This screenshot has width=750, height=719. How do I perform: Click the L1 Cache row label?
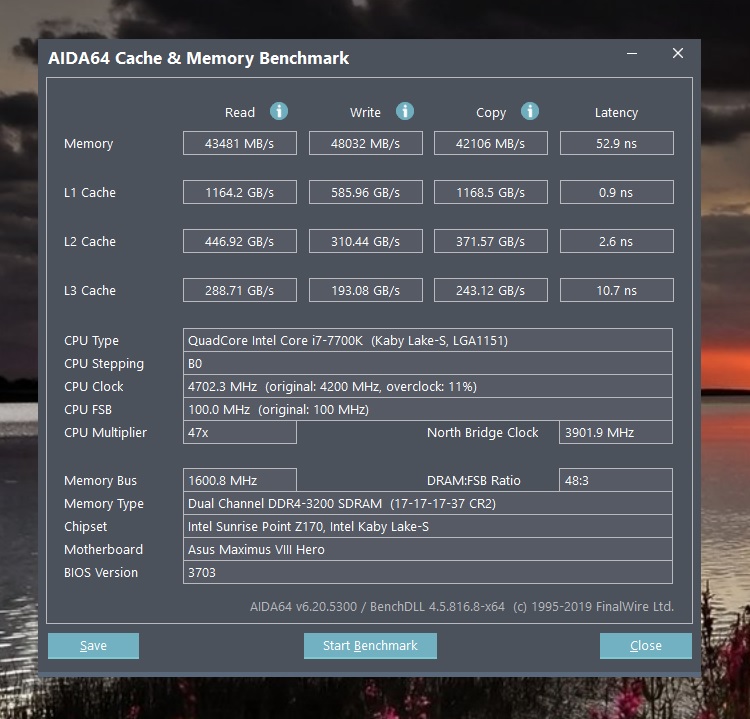(90, 192)
